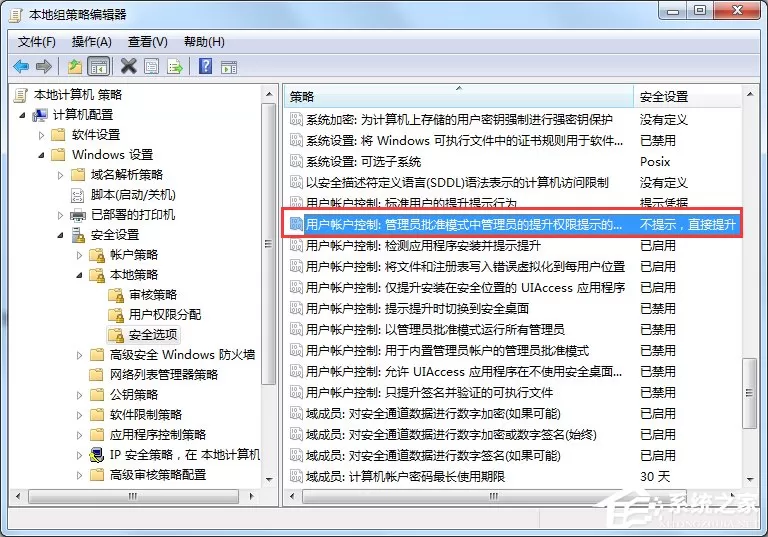Sort by the 策略 column header
Image resolution: width=768 pixels, height=537 pixels.
coord(459,97)
